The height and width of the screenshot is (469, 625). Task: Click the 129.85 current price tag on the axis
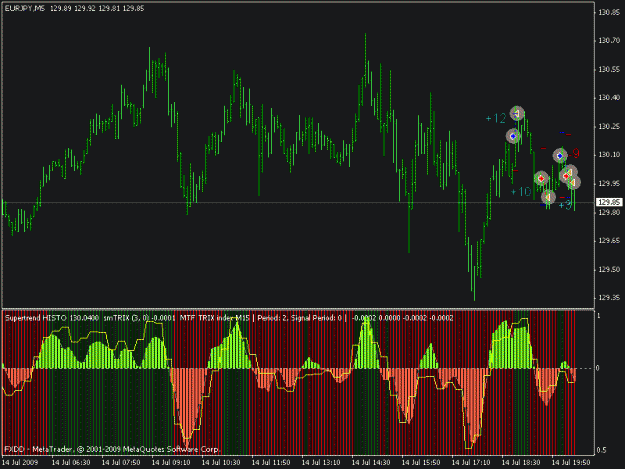point(609,202)
